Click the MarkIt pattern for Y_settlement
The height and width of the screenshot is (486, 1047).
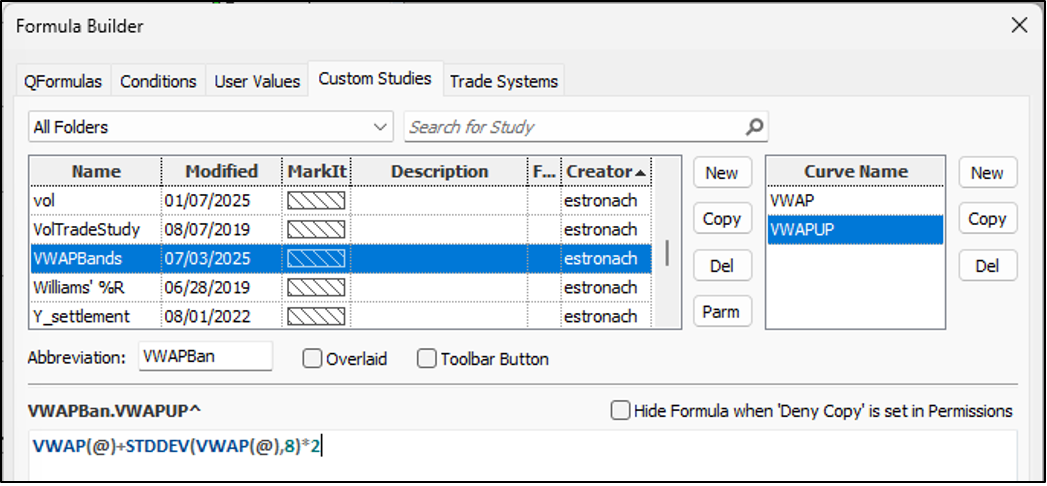[317, 316]
